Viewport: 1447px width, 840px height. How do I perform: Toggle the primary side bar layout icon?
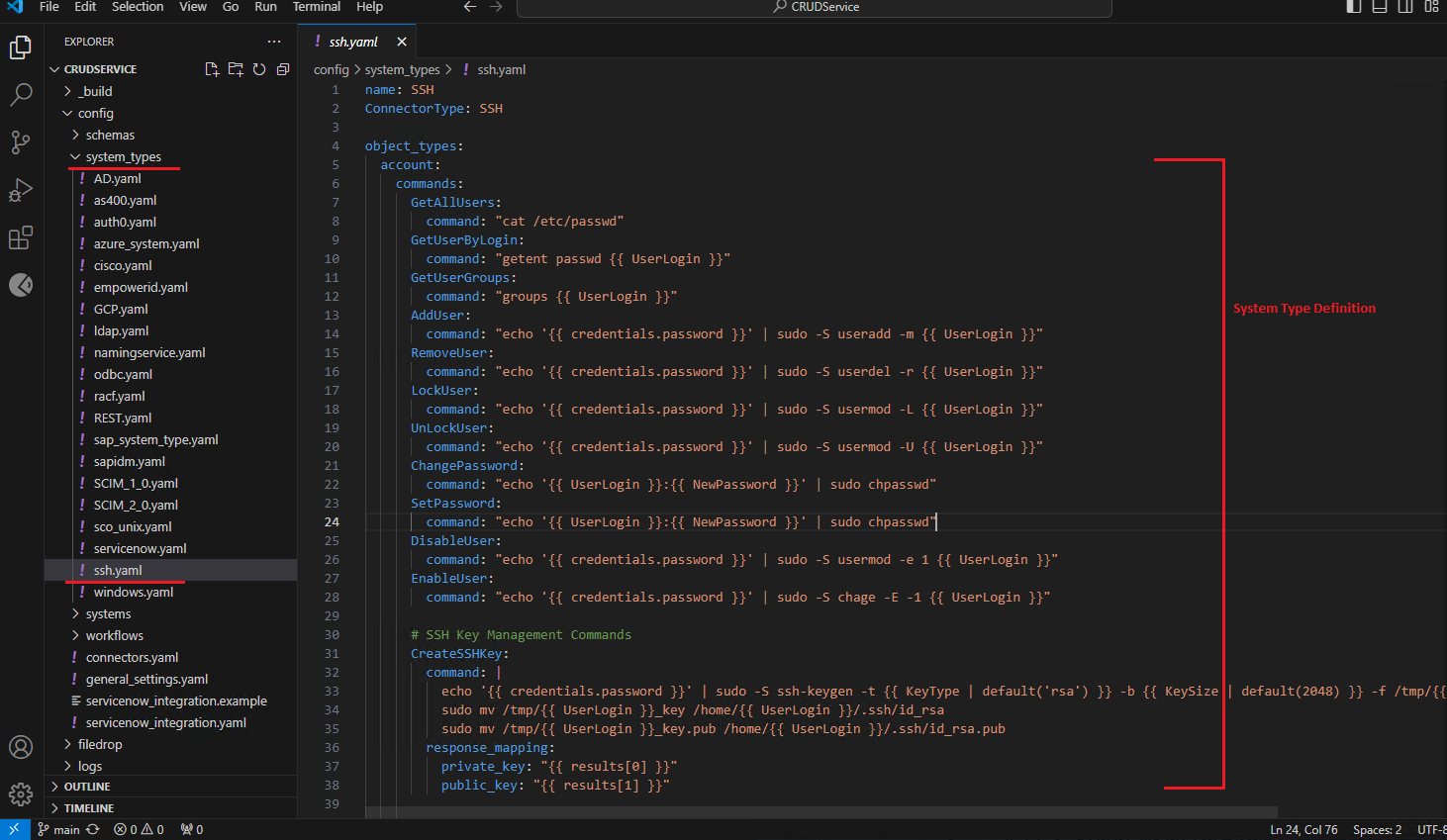(1354, 7)
